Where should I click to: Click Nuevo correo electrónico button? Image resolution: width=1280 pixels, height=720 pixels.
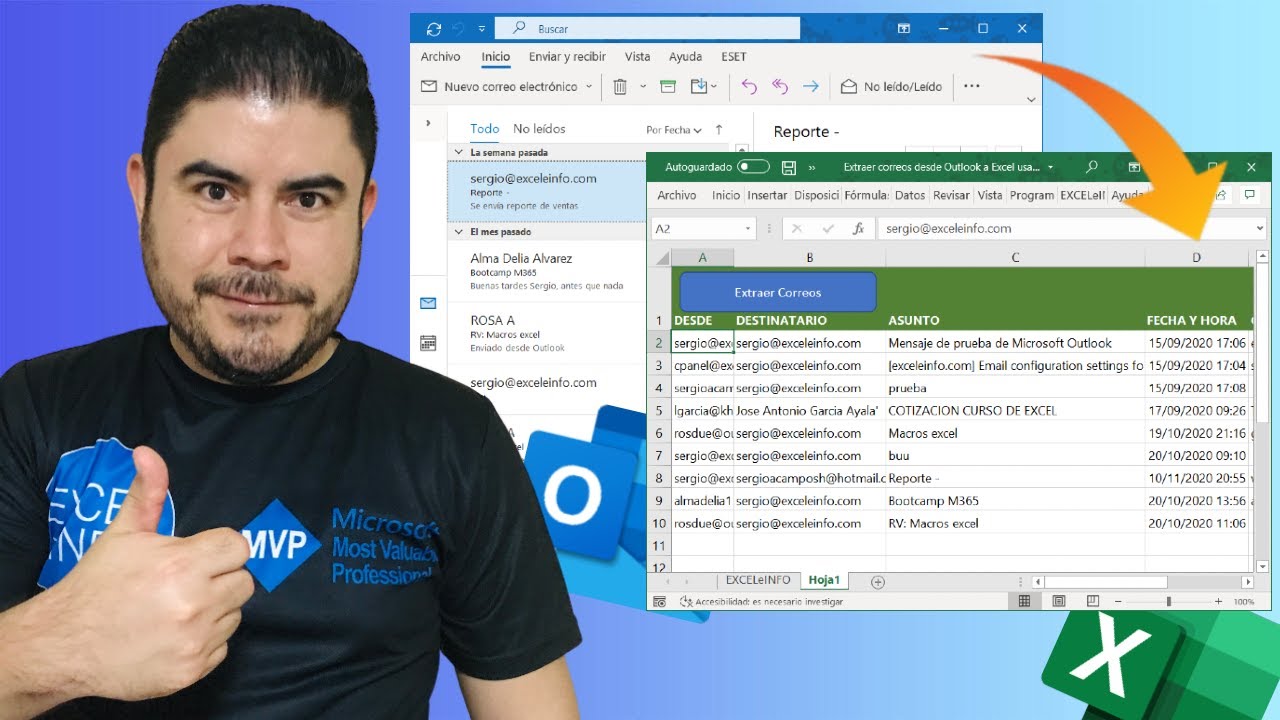pos(499,87)
